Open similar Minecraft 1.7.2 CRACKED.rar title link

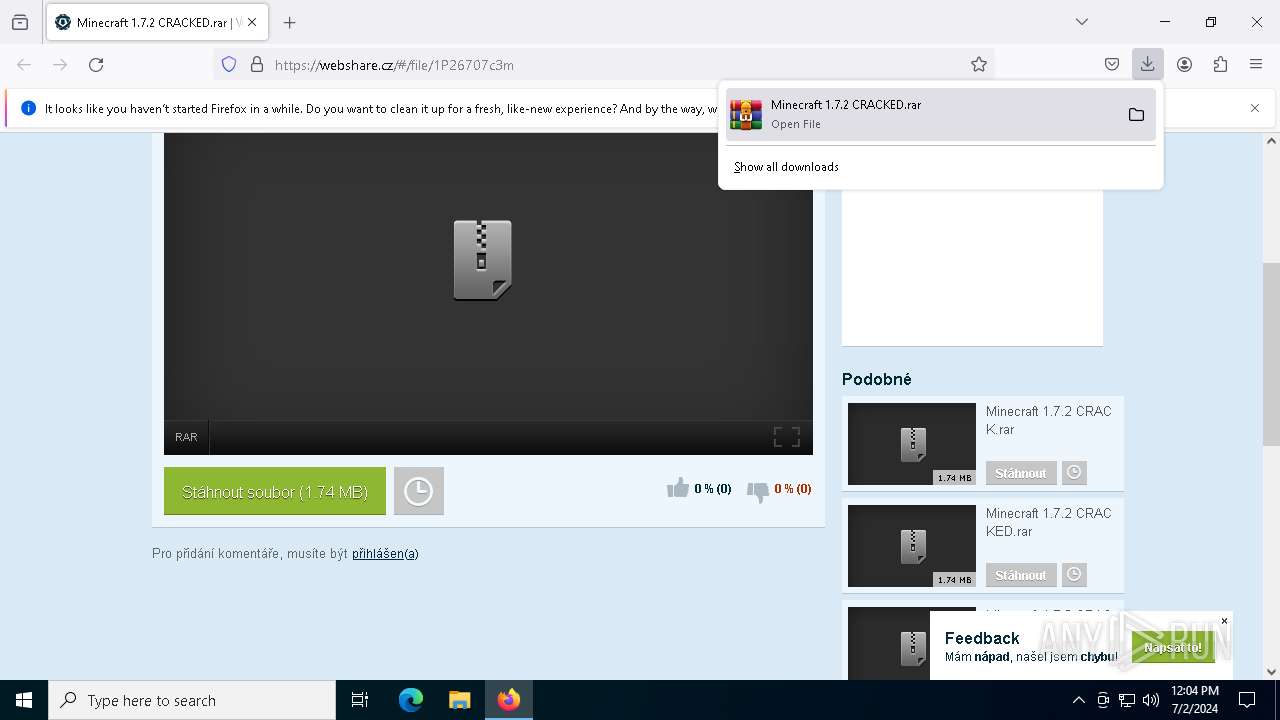pyautogui.click(x=1049, y=522)
